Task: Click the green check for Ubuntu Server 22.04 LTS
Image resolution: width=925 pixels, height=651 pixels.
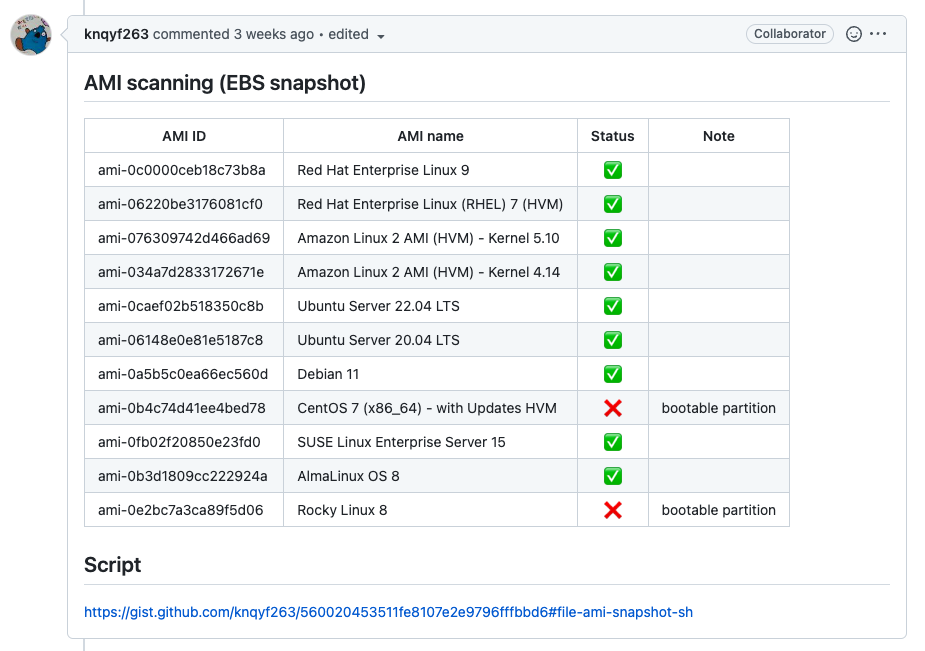Action: pos(613,307)
